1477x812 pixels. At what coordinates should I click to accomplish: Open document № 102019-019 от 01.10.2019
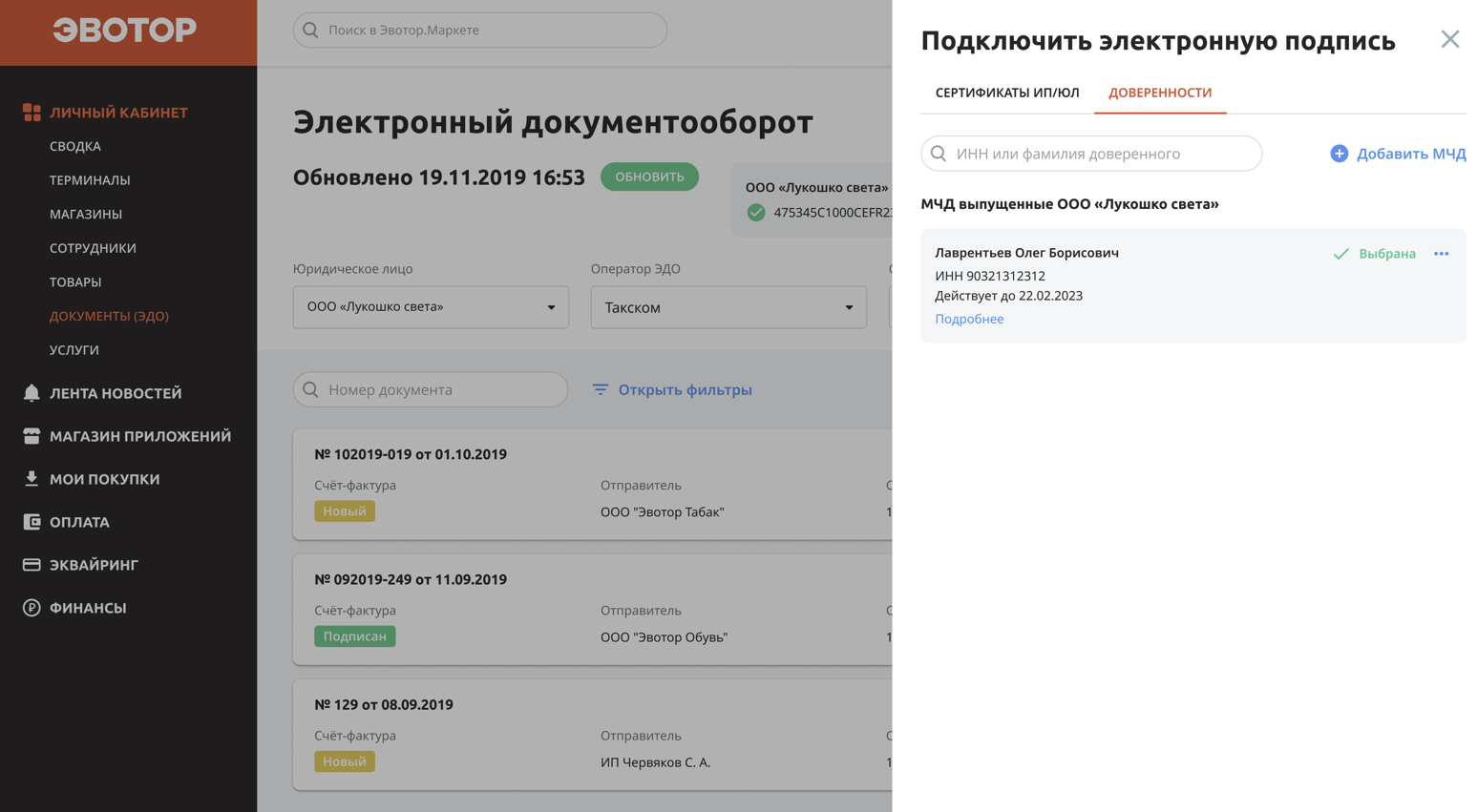tap(411, 454)
